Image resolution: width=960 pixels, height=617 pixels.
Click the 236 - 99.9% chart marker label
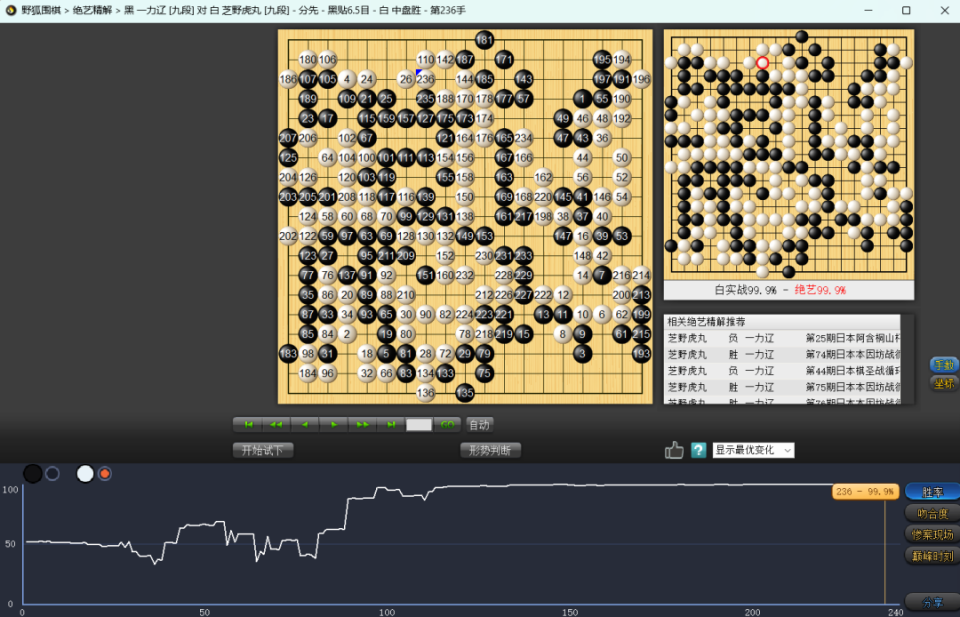(865, 492)
